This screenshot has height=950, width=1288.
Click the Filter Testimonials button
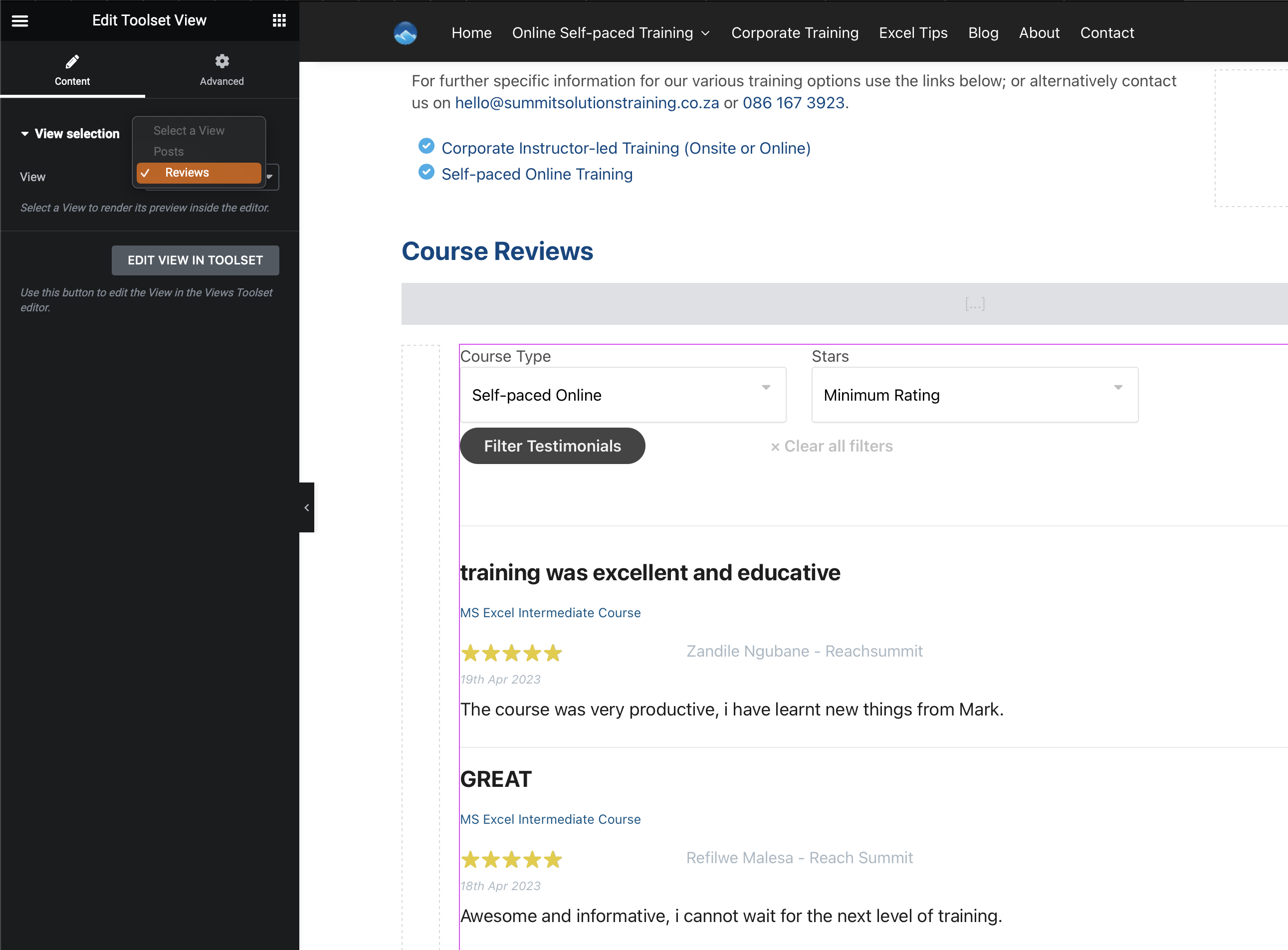pyautogui.click(x=553, y=446)
